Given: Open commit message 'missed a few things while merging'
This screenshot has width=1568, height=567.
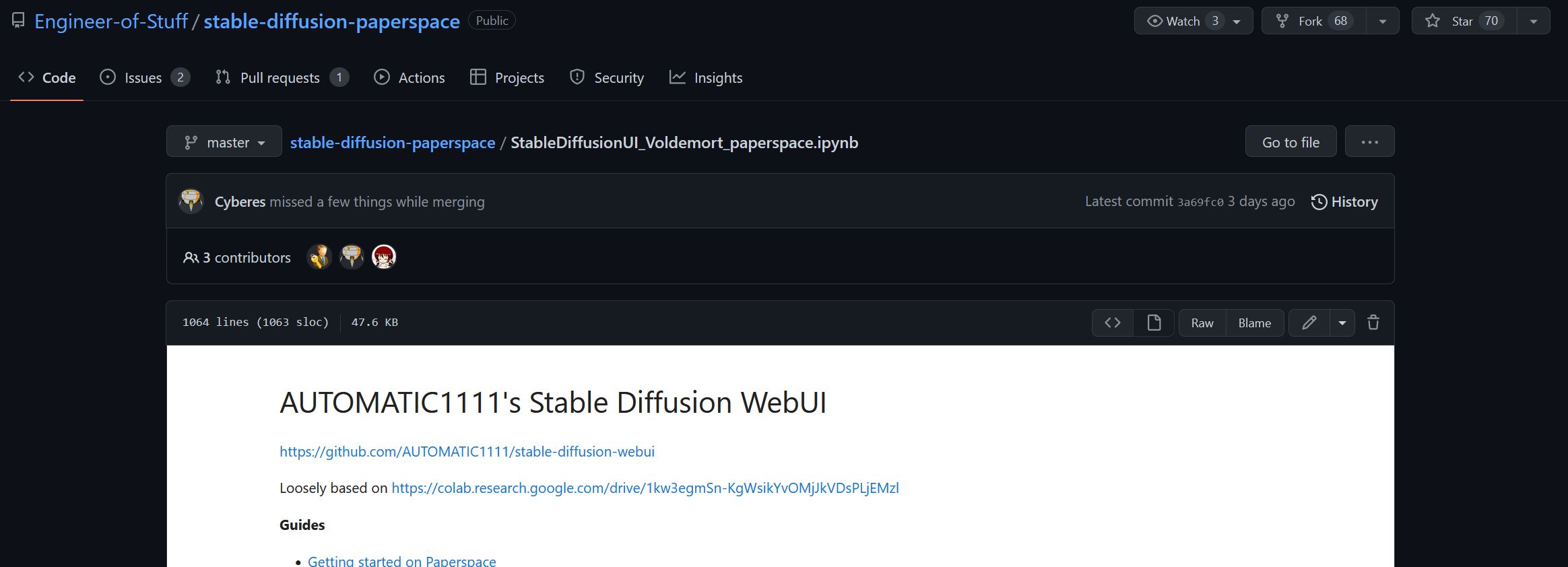Looking at the screenshot, I should (377, 201).
